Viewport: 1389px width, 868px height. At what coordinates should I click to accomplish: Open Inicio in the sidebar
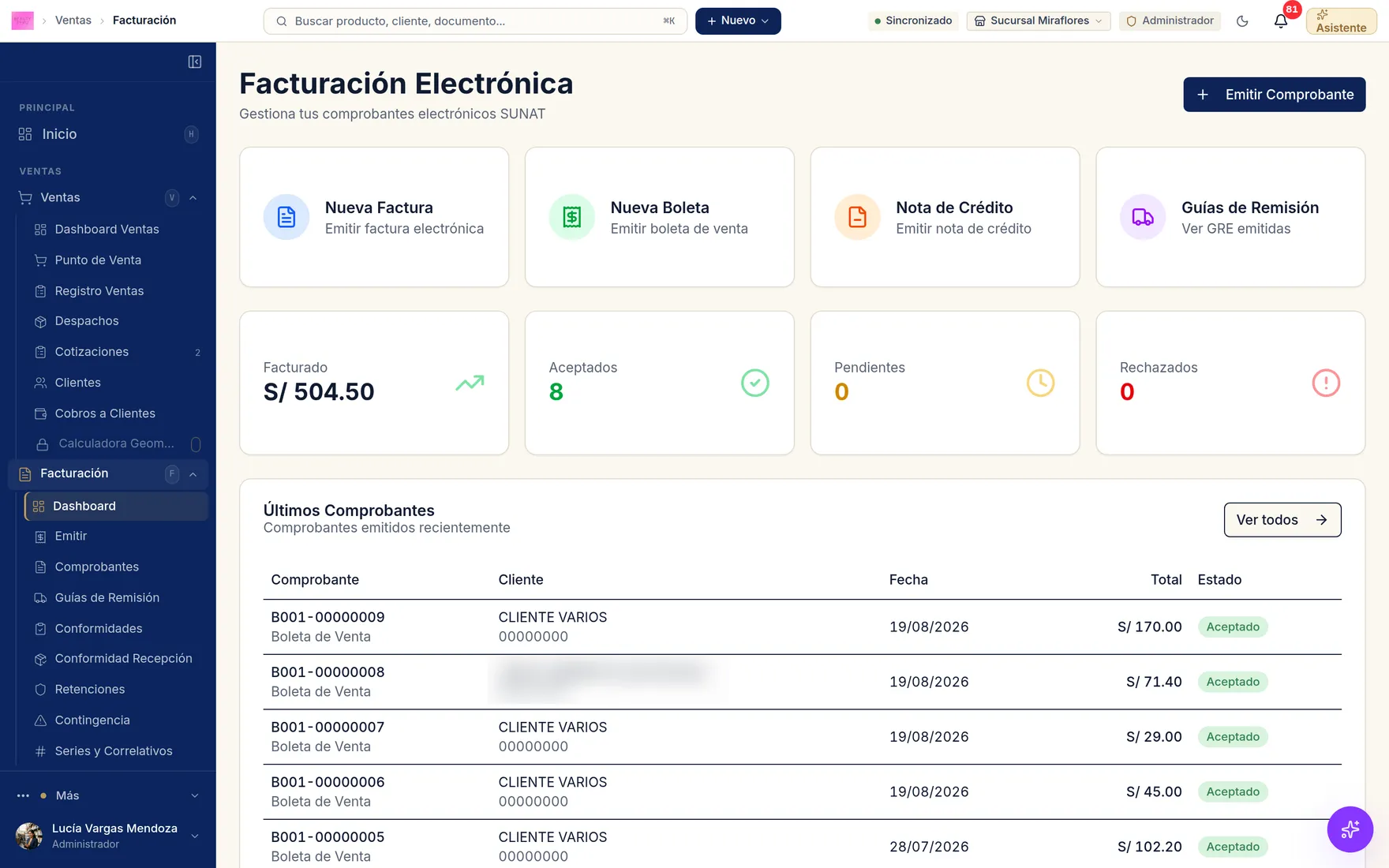(108, 134)
